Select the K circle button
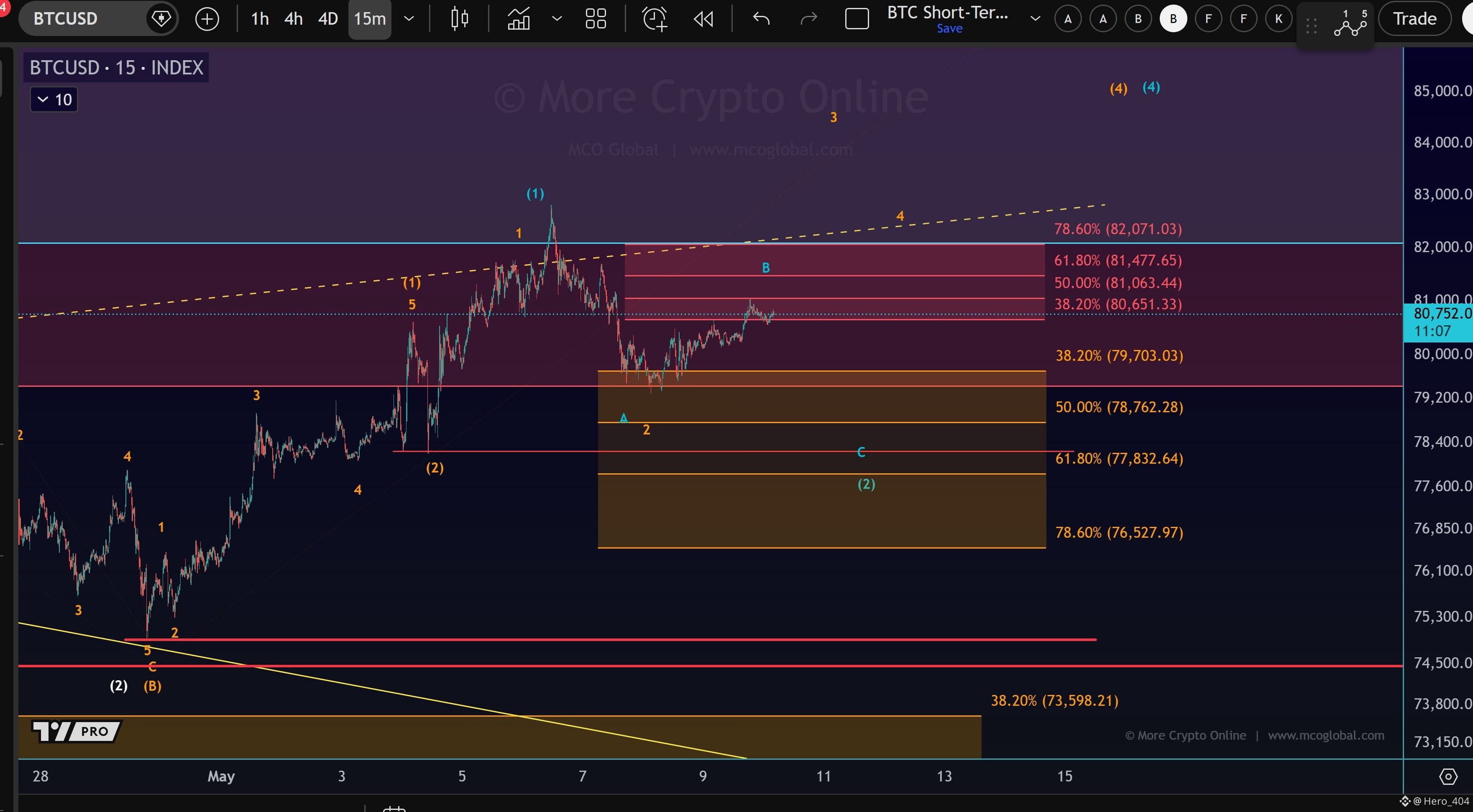The image size is (1473, 812). 1278,19
